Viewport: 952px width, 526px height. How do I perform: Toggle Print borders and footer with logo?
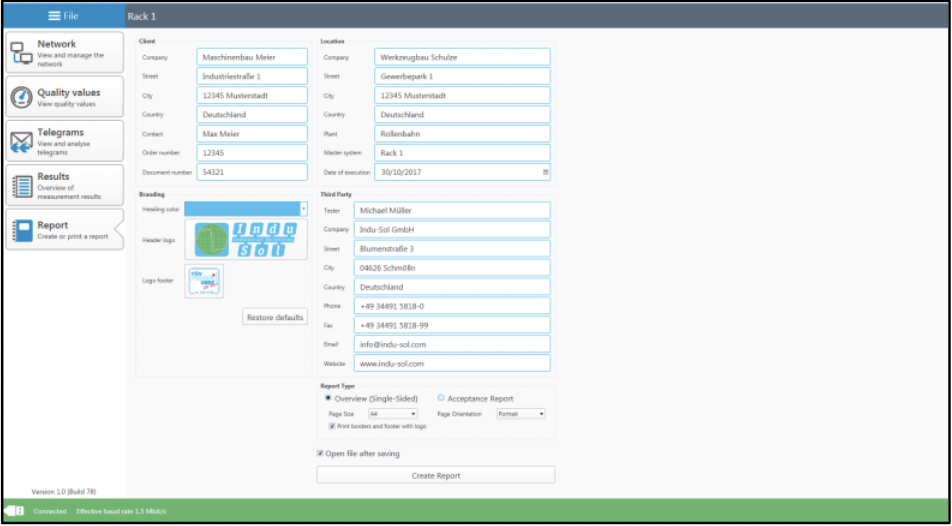pos(332,426)
